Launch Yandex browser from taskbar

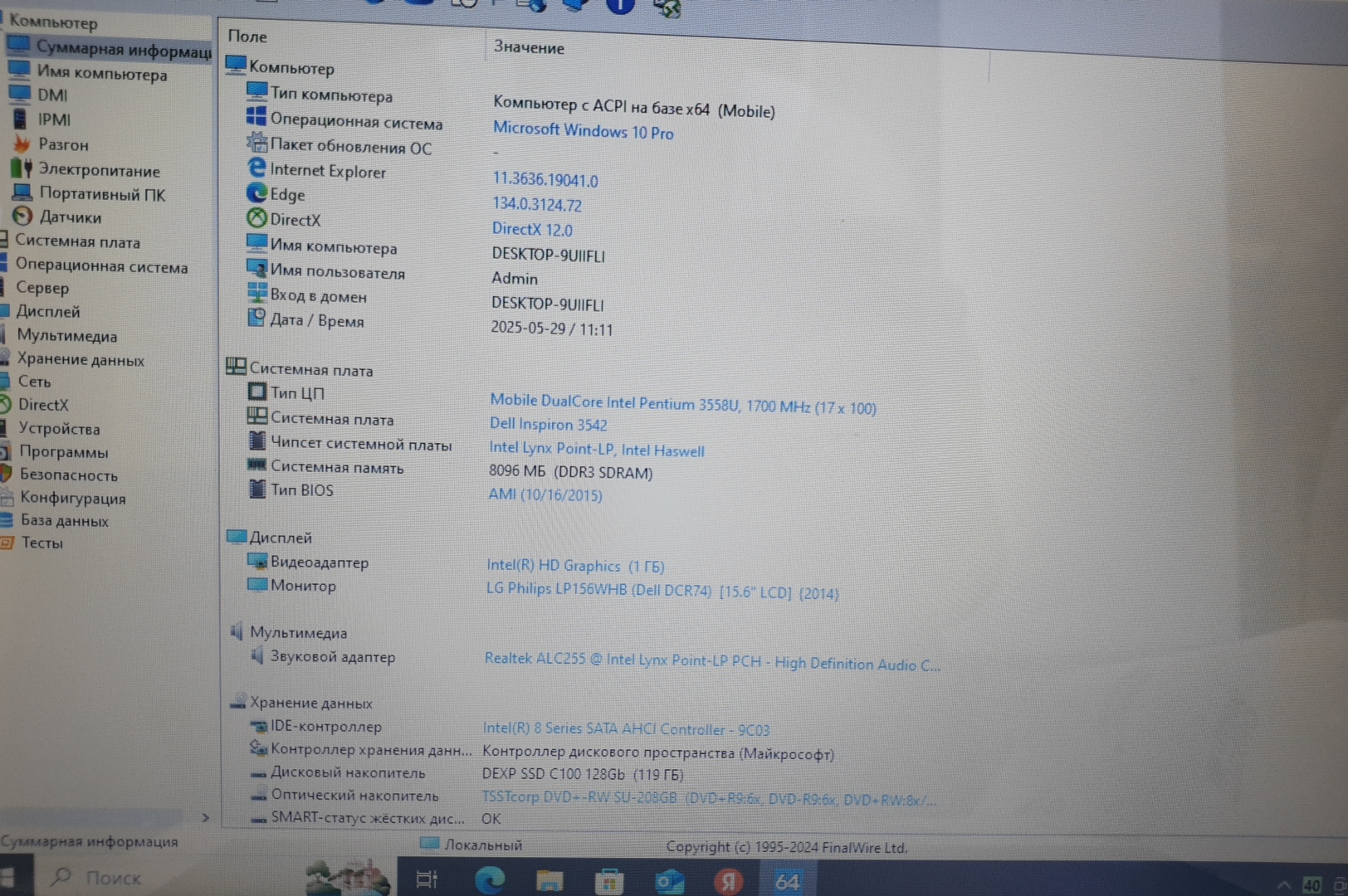pyautogui.click(x=728, y=881)
